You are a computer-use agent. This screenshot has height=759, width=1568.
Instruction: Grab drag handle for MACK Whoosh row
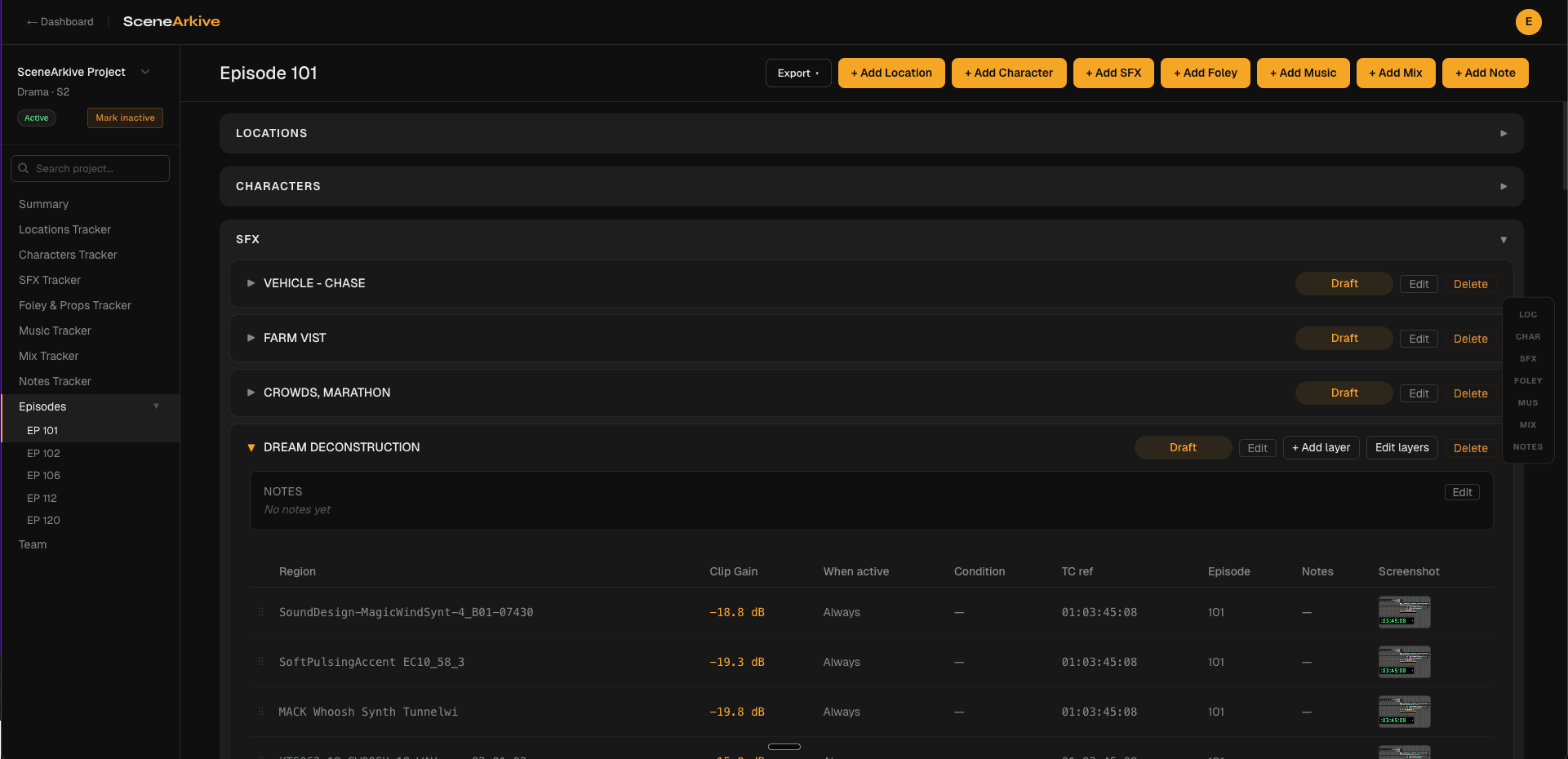tap(261, 712)
